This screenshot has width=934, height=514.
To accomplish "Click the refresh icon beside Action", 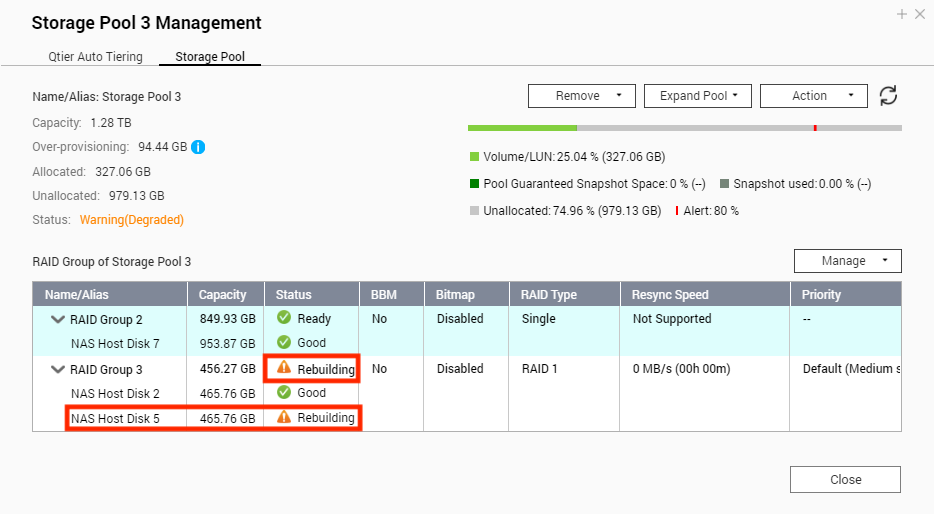I will (x=888, y=95).
